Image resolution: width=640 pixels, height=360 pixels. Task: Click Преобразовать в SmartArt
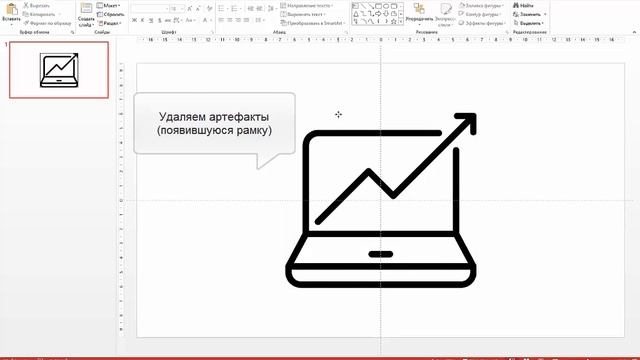313,23
